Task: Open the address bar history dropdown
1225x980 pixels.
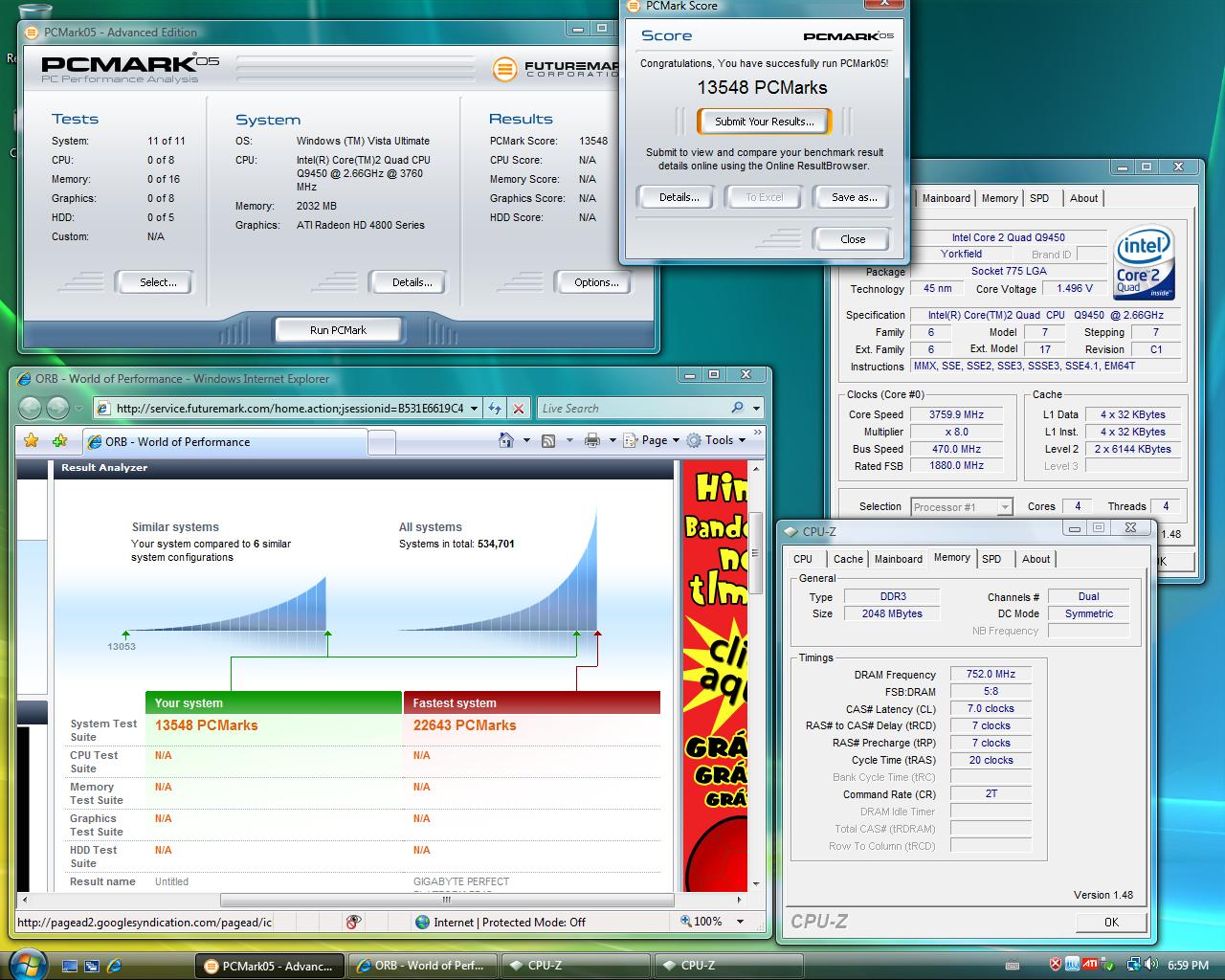Action: click(x=474, y=409)
